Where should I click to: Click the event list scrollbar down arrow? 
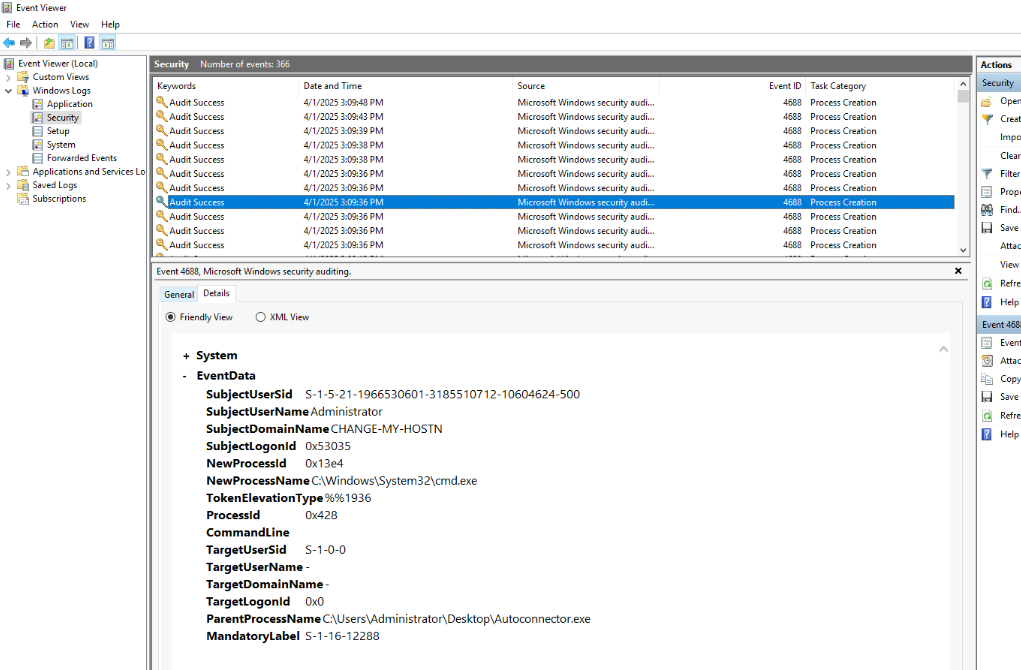(964, 250)
